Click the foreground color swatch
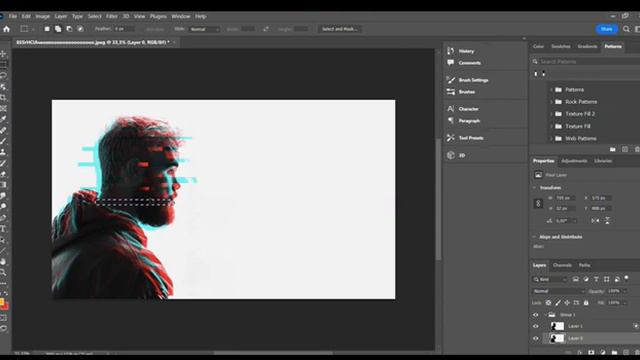 (2, 302)
